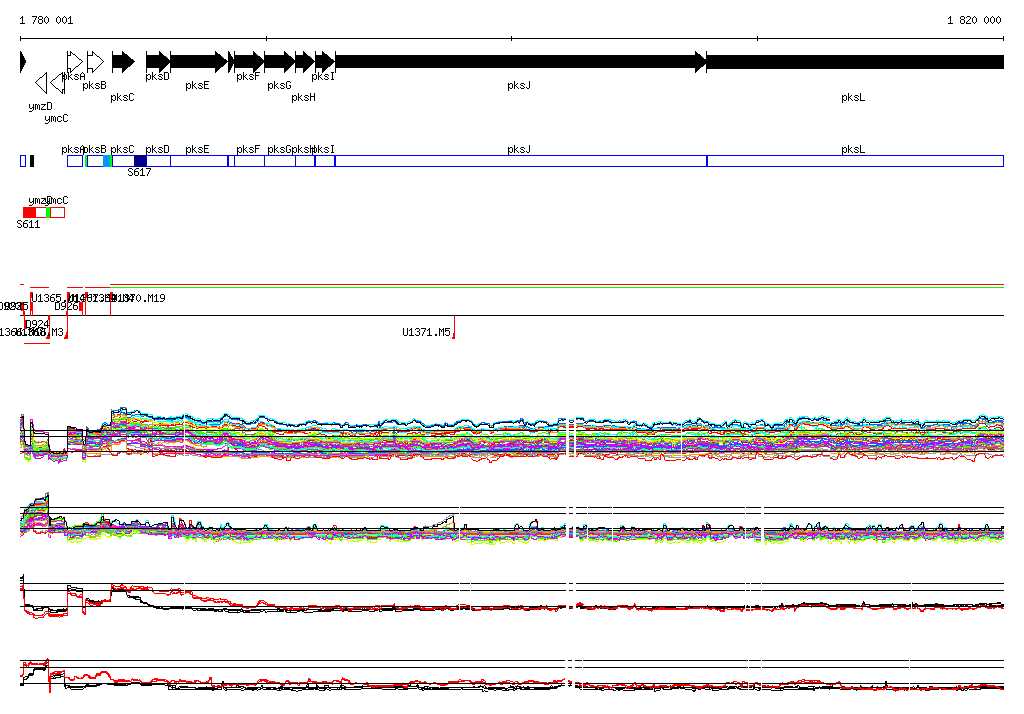Click the pksI gene arrow
The width and height of the screenshot is (1024, 714).
click(325, 62)
